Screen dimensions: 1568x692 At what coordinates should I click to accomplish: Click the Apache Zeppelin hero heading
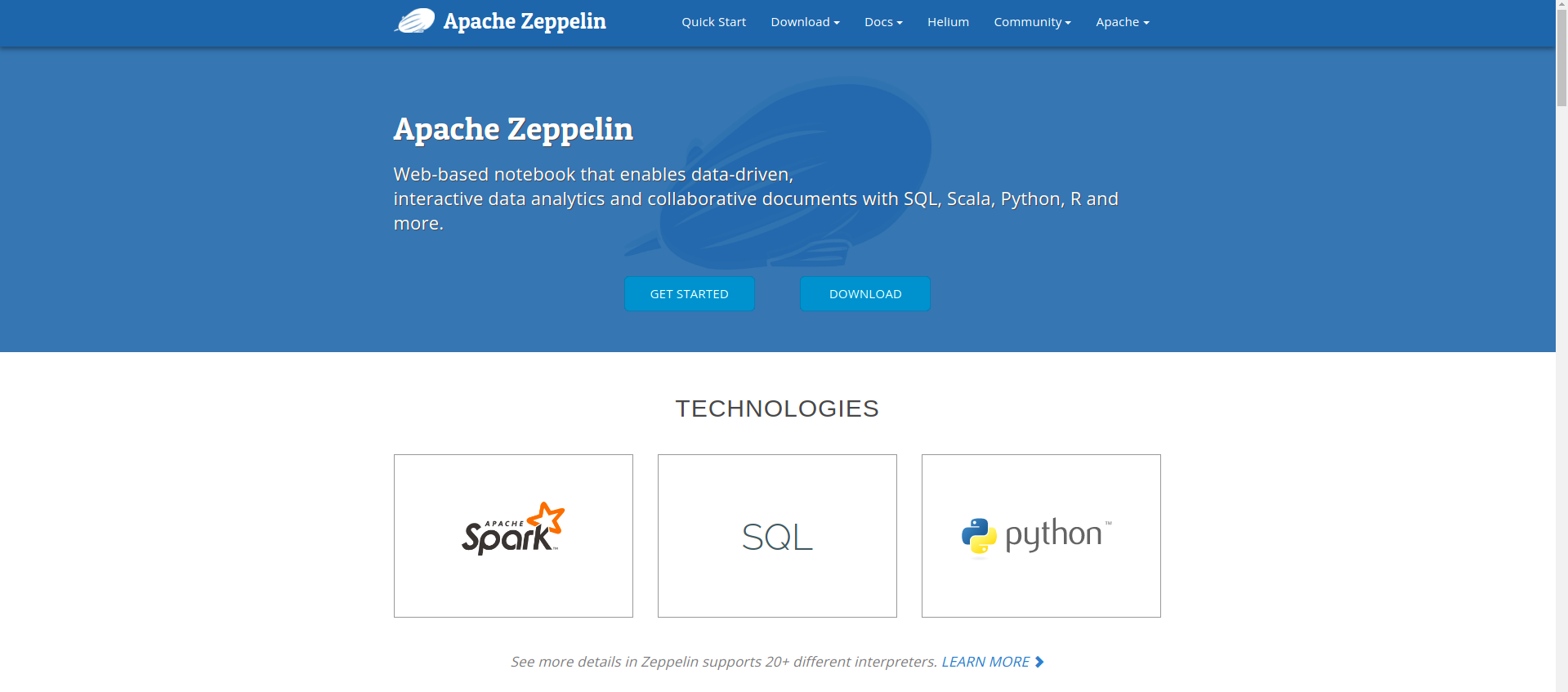[513, 129]
